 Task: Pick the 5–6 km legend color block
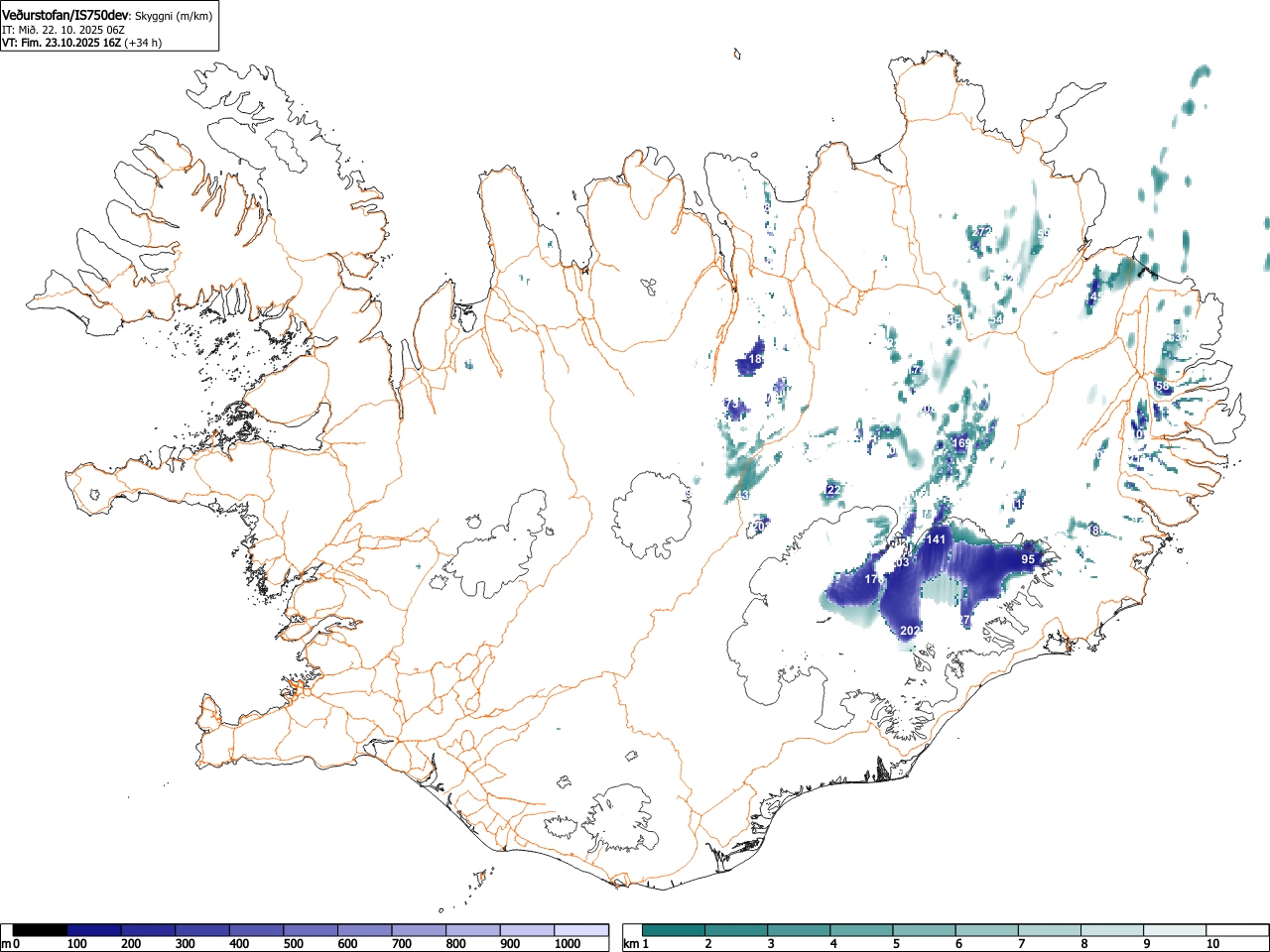coord(925,930)
